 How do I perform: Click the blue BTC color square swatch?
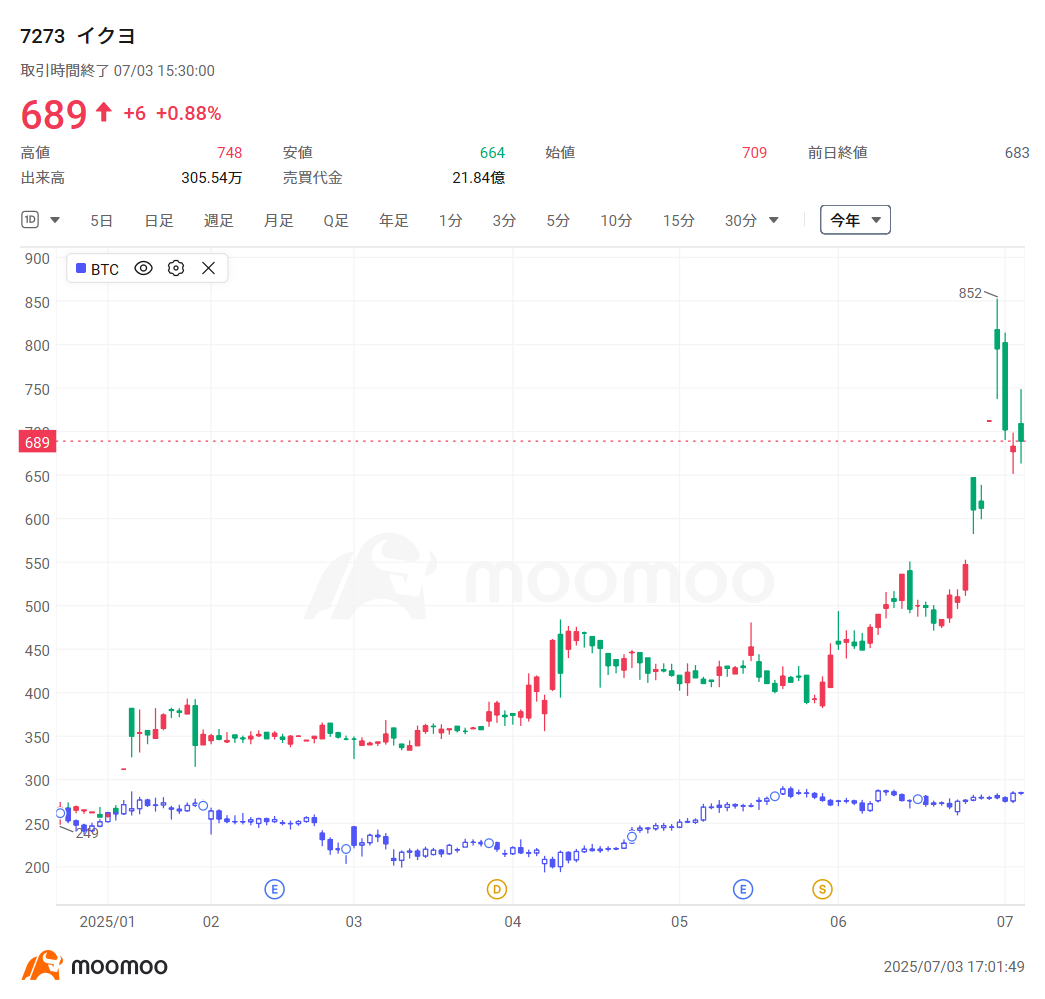tap(81, 268)
